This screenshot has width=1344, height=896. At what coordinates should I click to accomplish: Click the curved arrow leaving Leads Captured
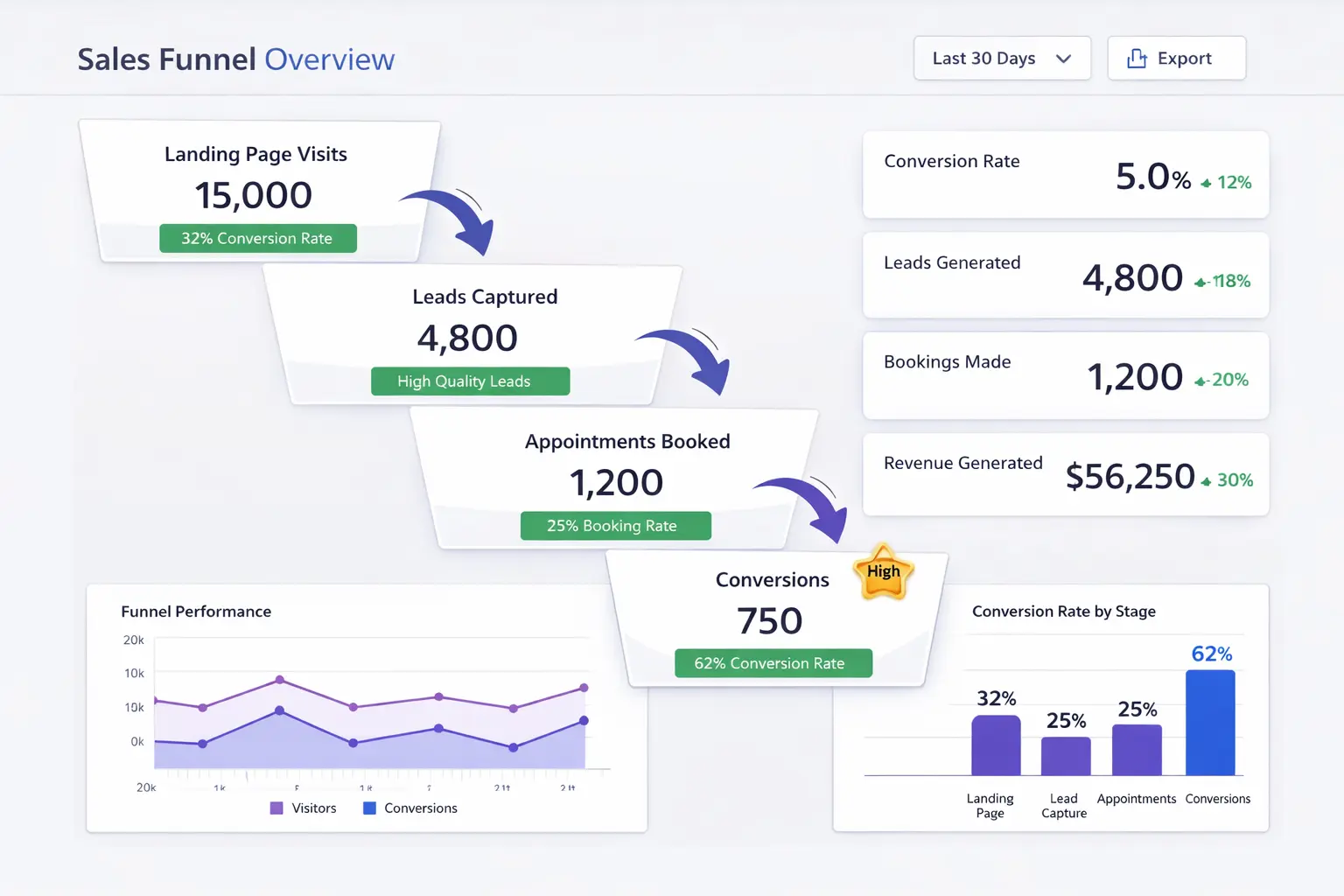(x=696, y=359)
